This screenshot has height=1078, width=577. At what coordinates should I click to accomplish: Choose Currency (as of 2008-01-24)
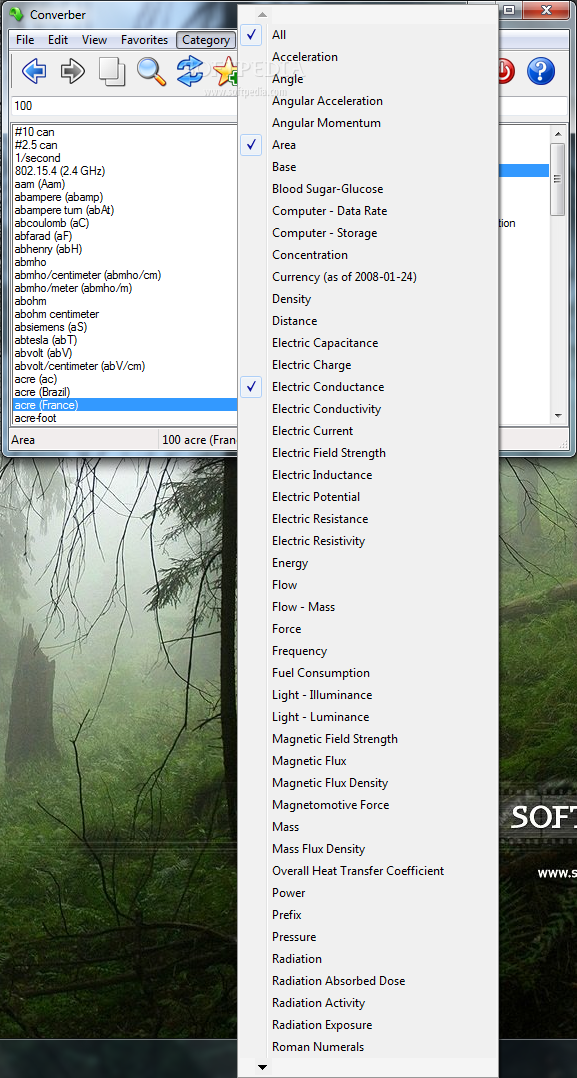368,277
